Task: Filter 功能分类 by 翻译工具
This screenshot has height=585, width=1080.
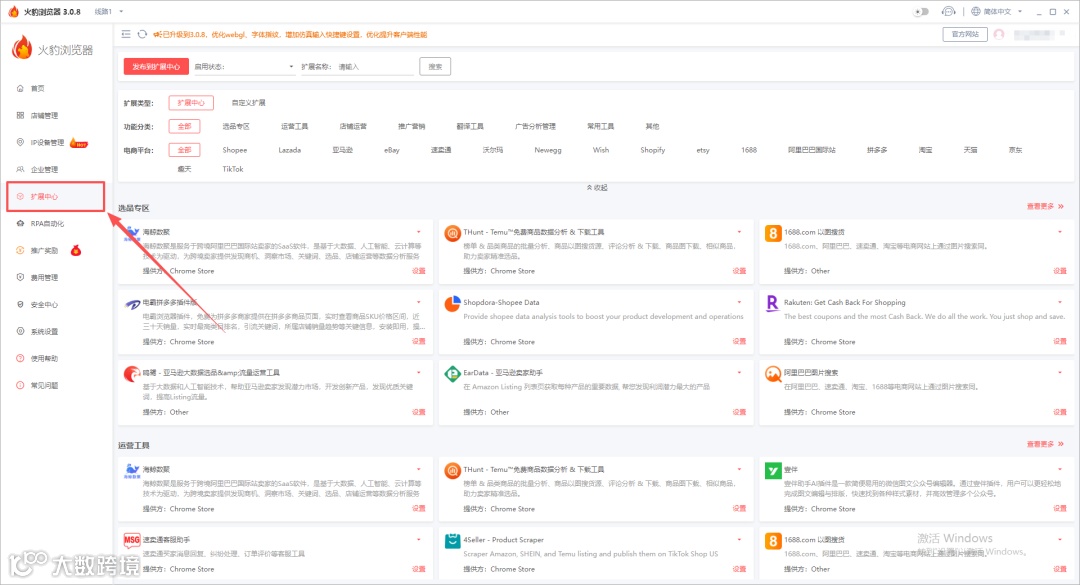Action: (470, 126)
